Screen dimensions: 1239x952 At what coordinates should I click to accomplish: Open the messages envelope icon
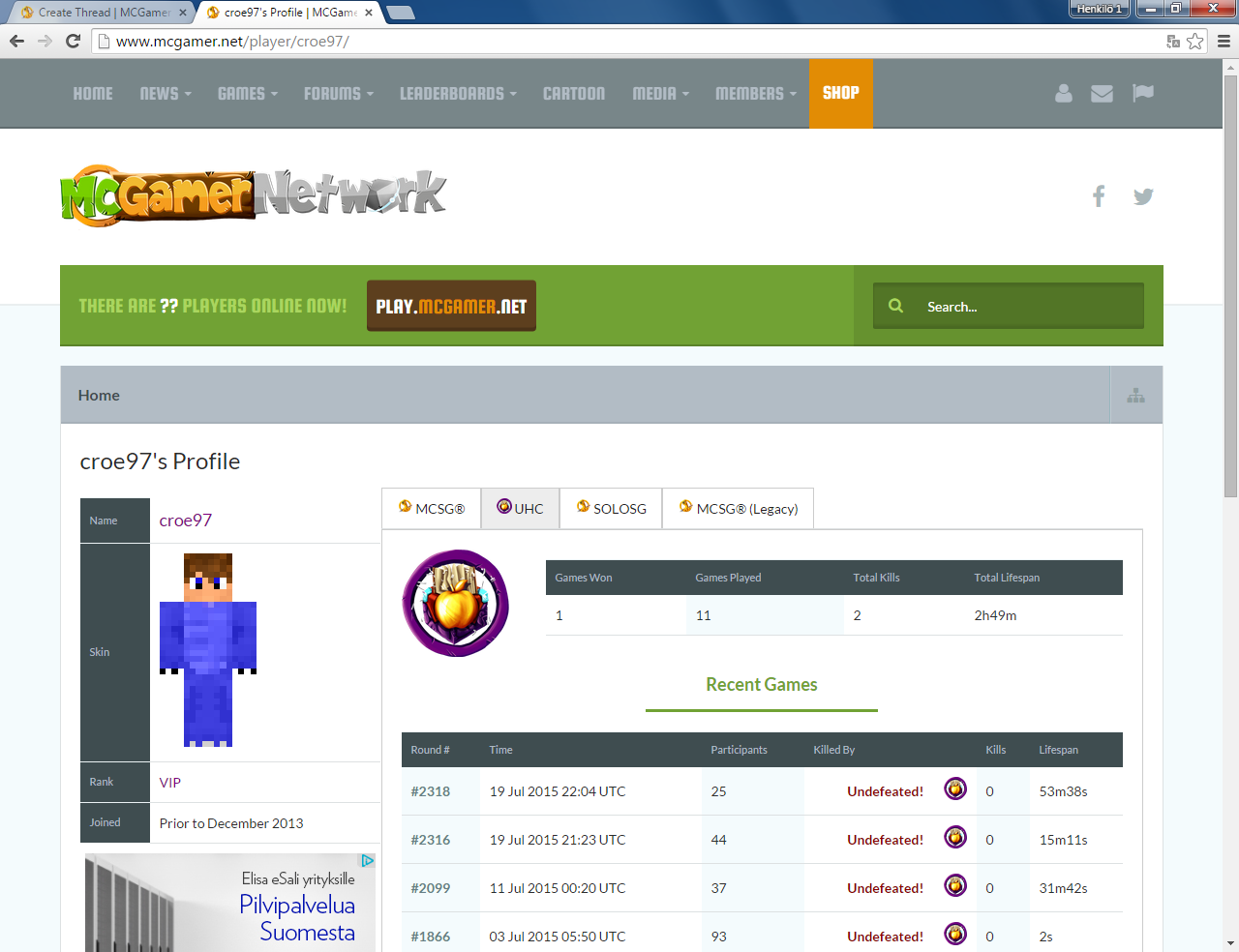(1102, 93)
